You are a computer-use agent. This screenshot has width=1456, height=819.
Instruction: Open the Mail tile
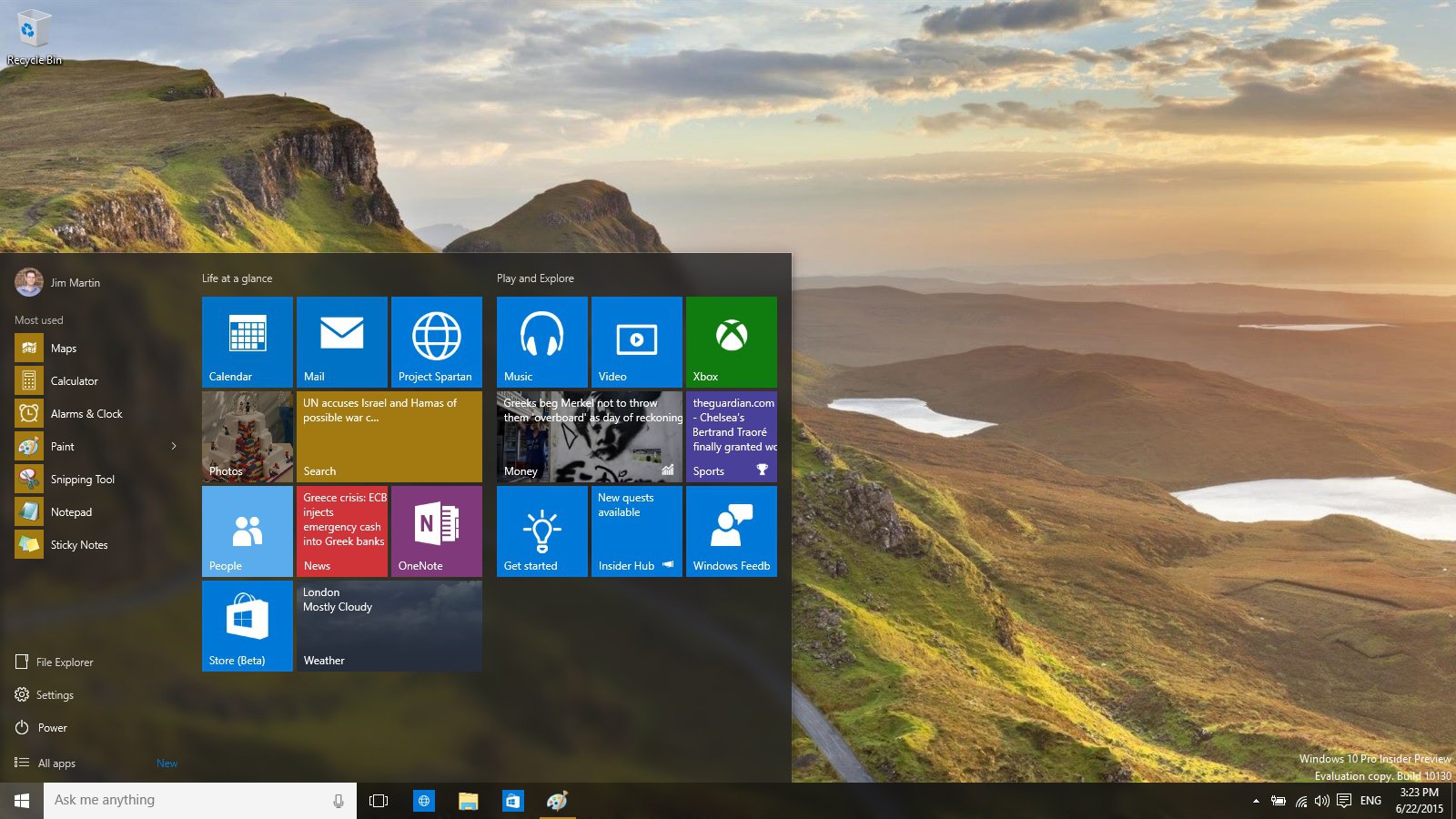coord(342,342)
